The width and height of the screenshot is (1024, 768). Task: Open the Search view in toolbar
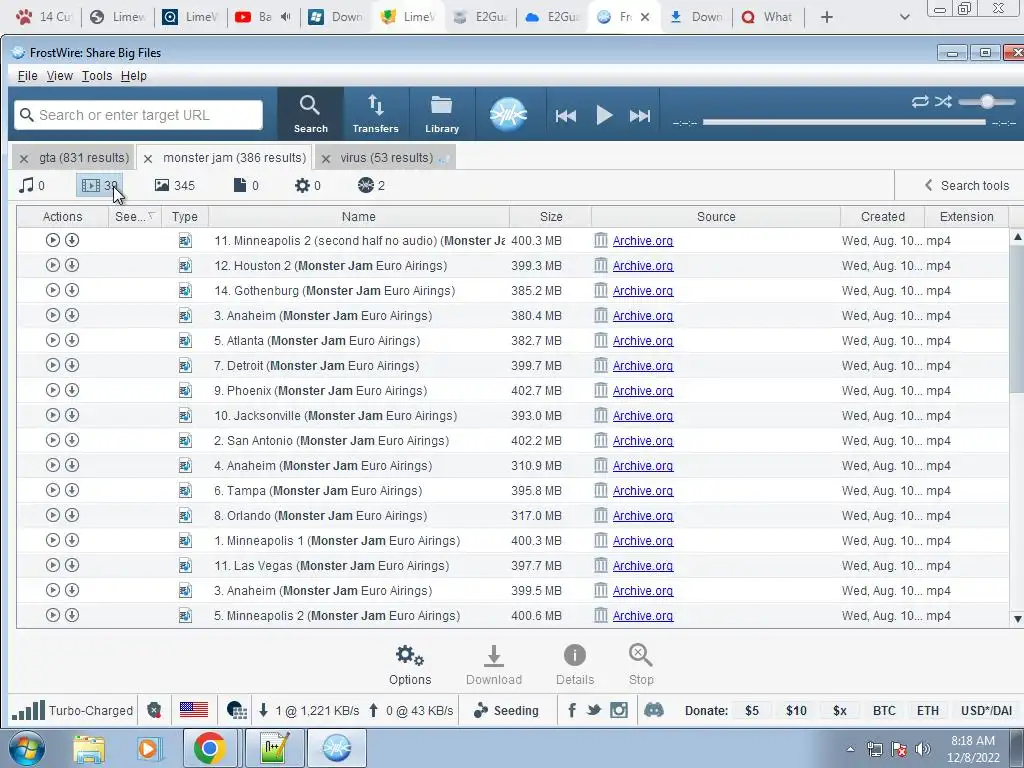pyautogui.click(x=310, y=114)
